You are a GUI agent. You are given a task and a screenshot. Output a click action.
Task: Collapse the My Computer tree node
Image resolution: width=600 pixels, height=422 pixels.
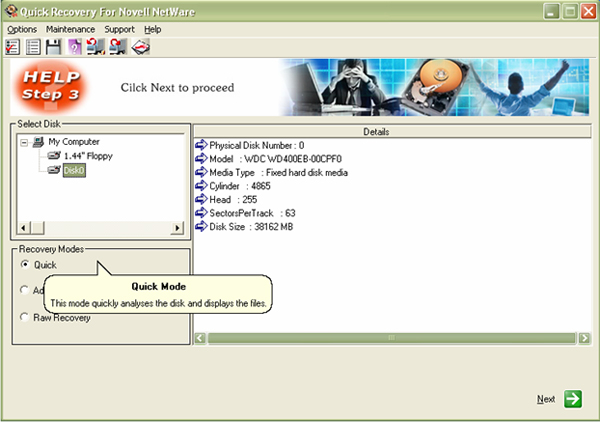pyautogui.click(x=24, y=143)
